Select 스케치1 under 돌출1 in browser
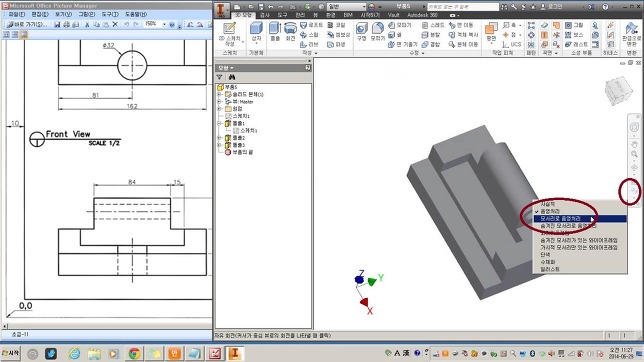644x362 pixels. click(245, 131)
